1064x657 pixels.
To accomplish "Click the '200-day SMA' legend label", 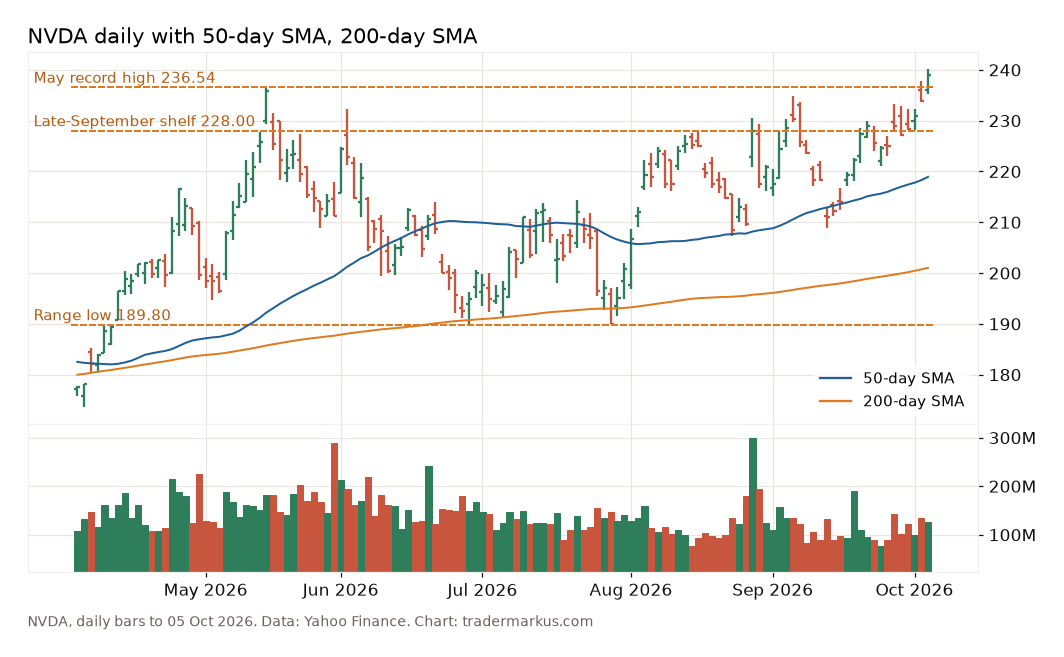I will point(913,401).
